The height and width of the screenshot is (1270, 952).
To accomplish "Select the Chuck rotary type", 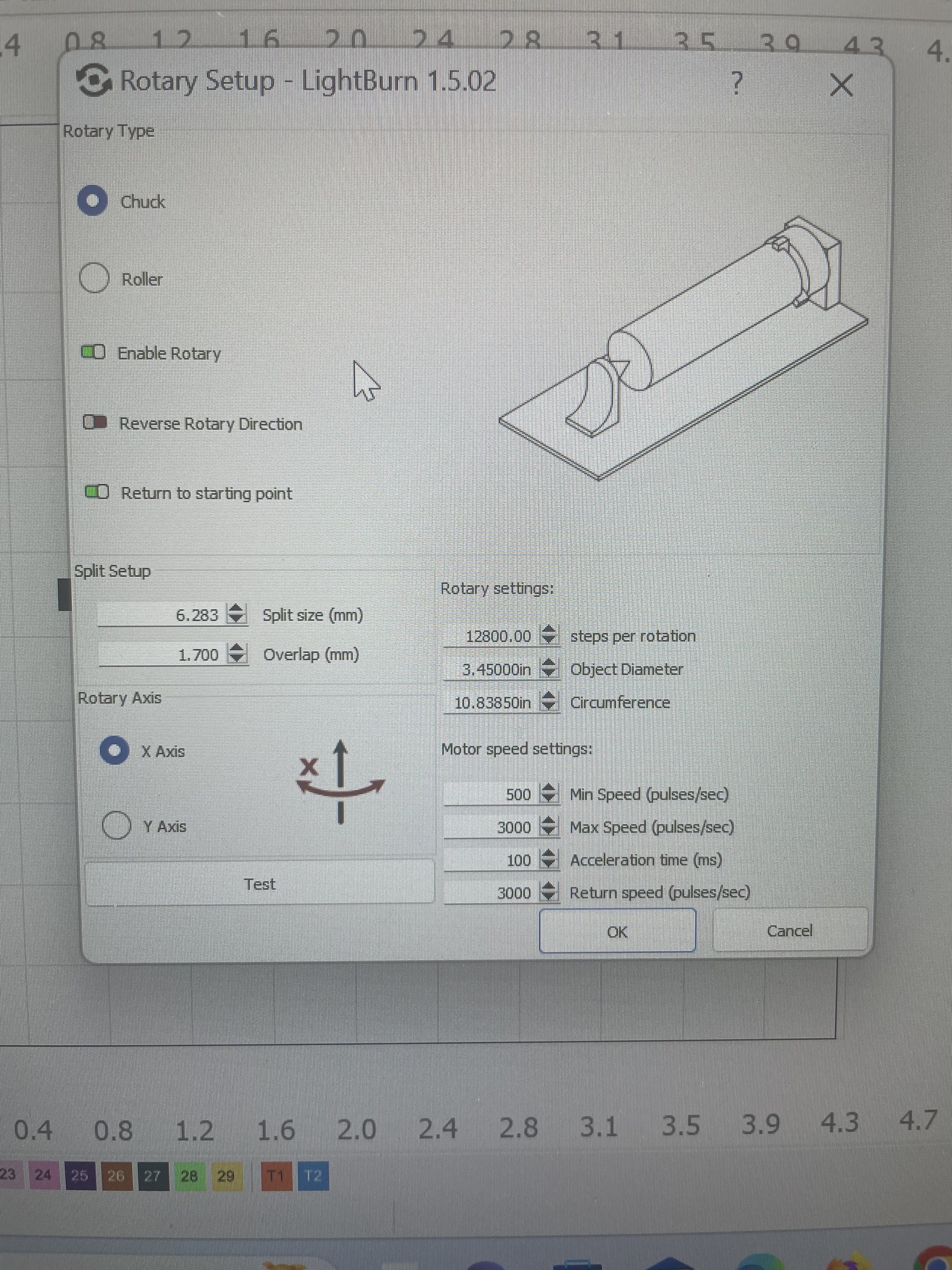I will (93, 201).
